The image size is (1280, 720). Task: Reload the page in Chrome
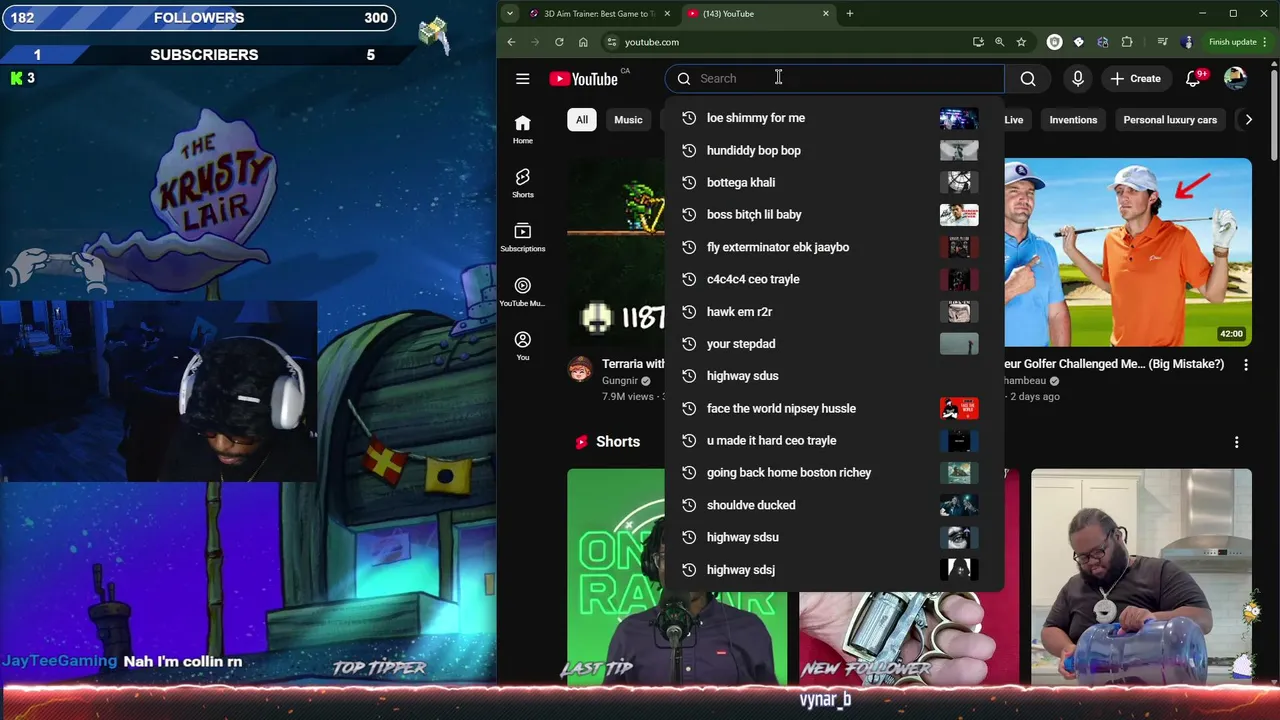click(x=559, y=42)
